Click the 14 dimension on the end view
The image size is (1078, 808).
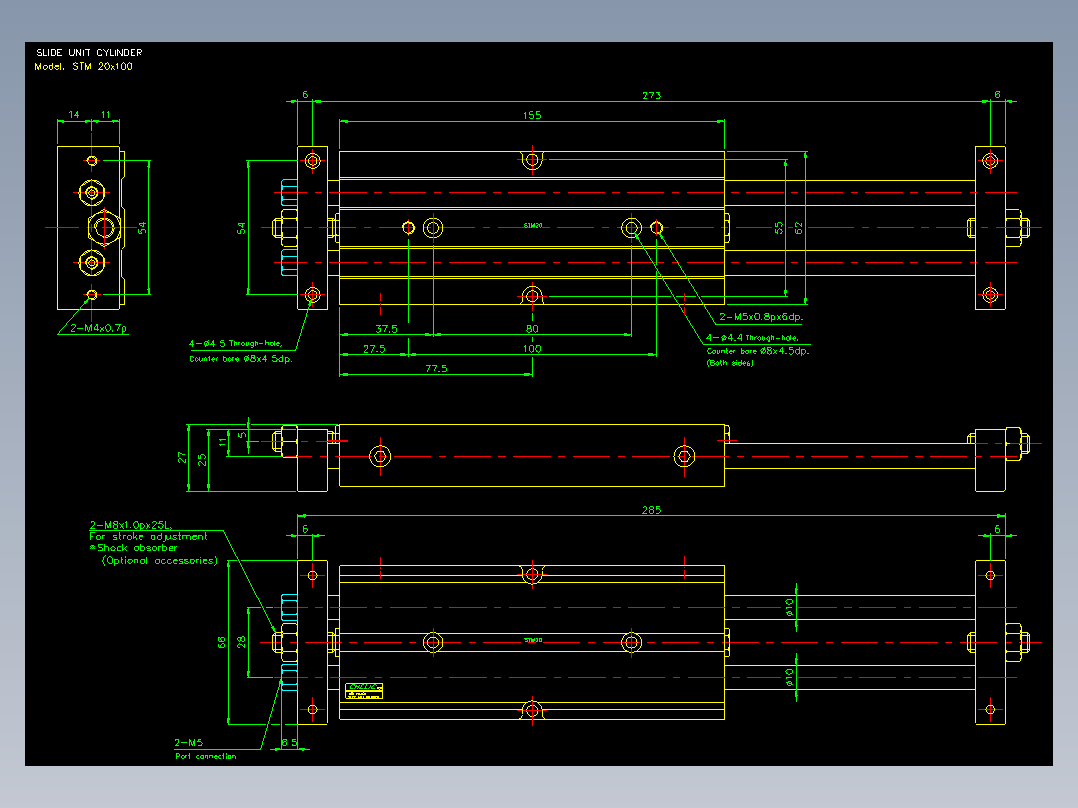pyautogui.click(x=74, y=115)
